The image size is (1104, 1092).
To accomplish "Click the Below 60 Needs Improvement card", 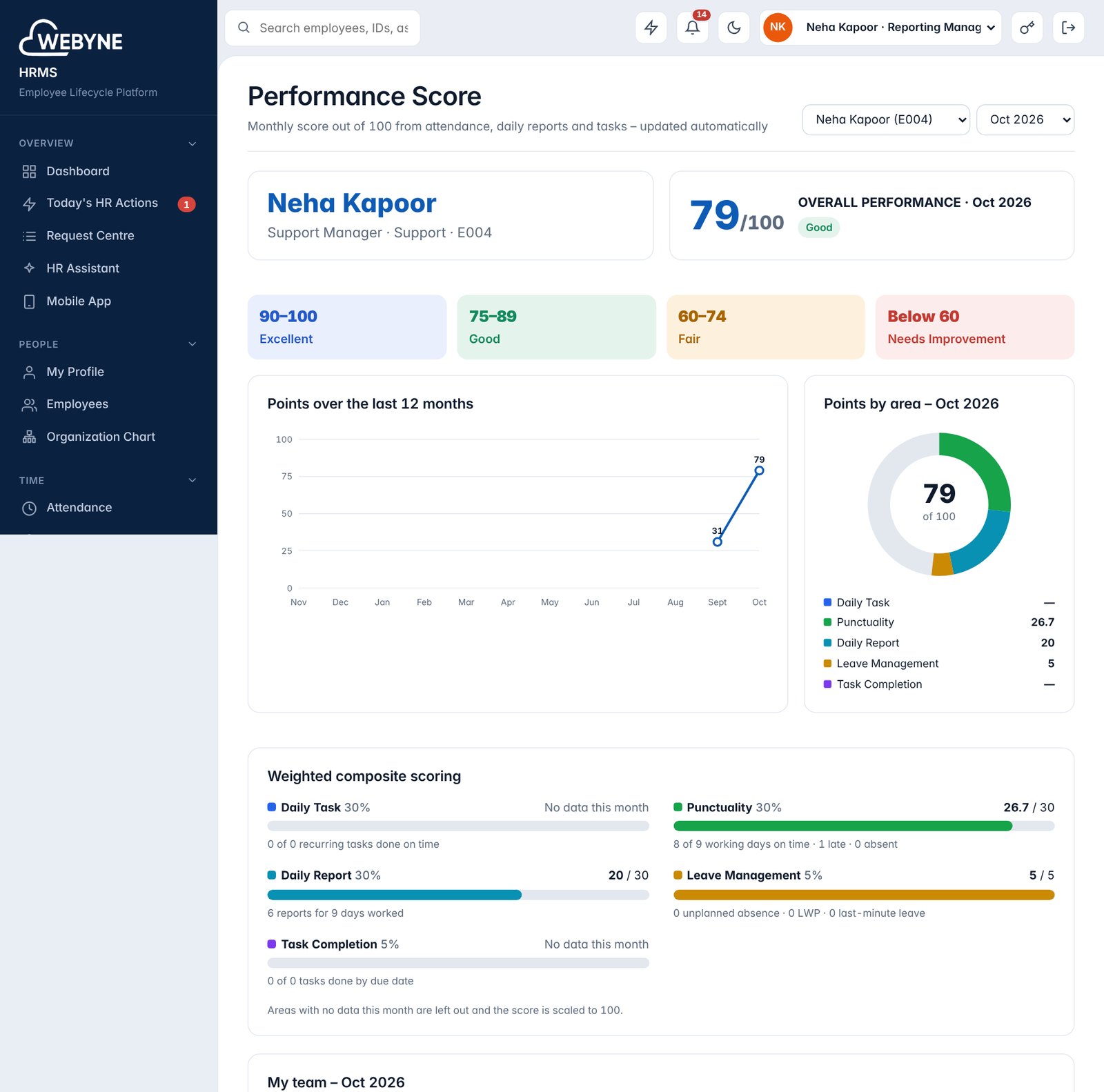I will tap(975, 327).
